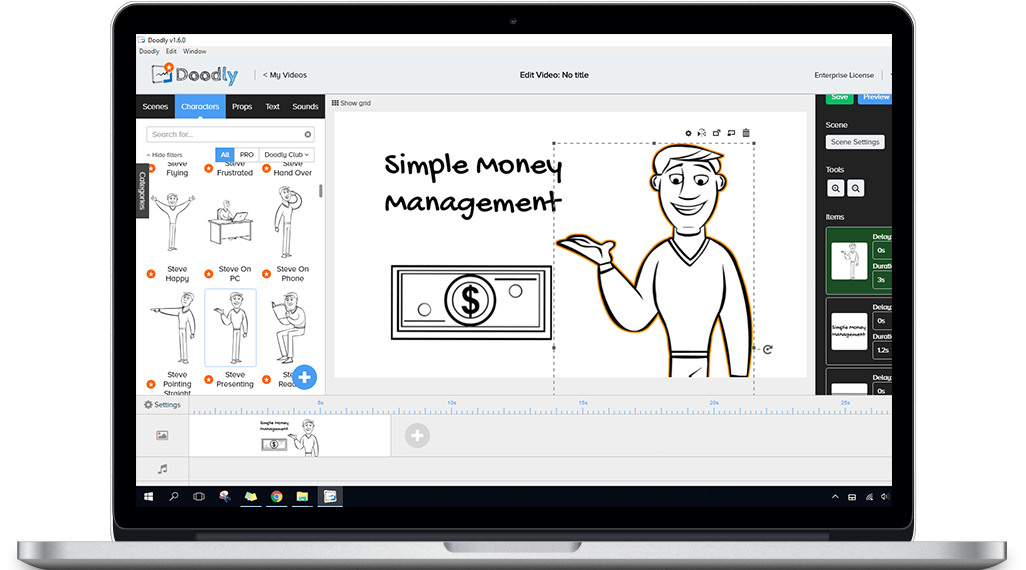Favorite star for Steve Presenting
This screenshot has width=1026, height=570.
(209, 380)
